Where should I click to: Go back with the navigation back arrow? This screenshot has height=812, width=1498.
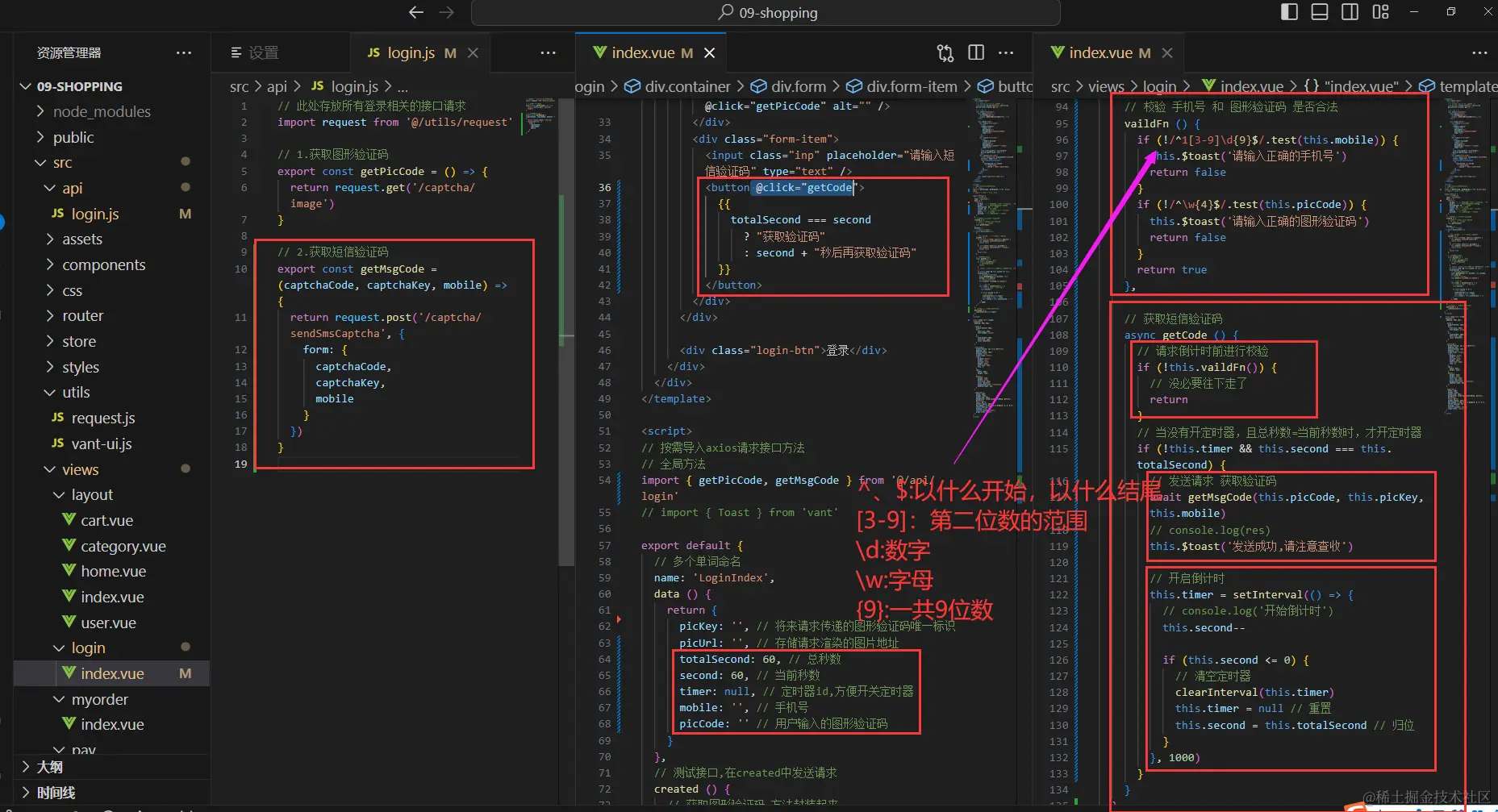pos(416,12)
